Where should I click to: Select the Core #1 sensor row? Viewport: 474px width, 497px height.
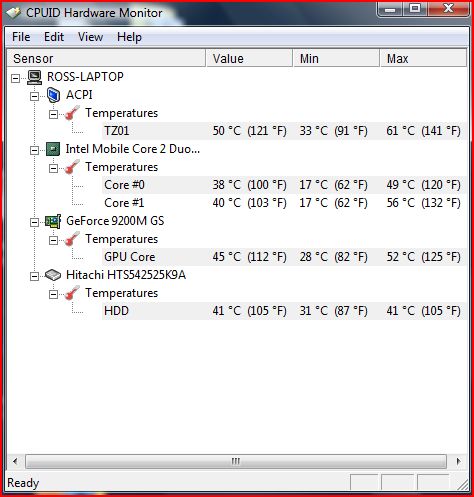coord(283,203)
